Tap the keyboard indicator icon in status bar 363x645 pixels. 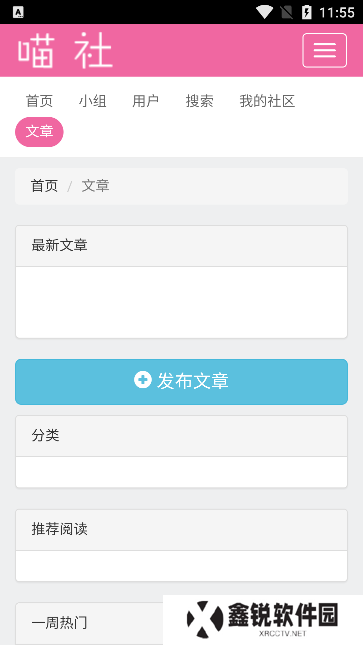[x=18, y=12]
